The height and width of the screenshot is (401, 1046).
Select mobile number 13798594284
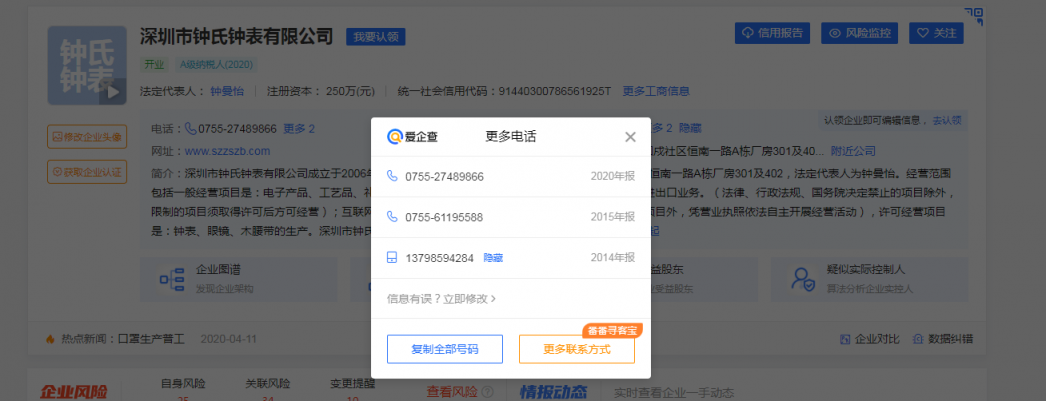click(x=440, y=258)
